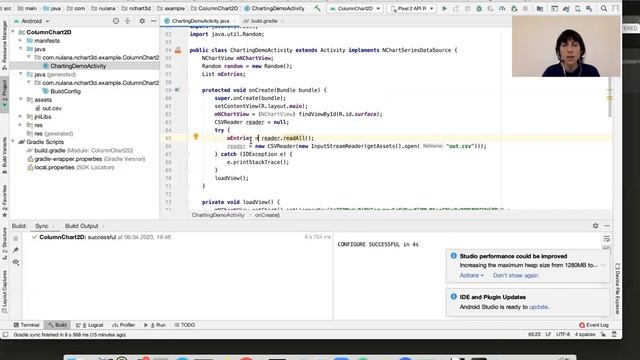Click Don't show again link
This screenshot has width=640, height=360.
(515, 276)
